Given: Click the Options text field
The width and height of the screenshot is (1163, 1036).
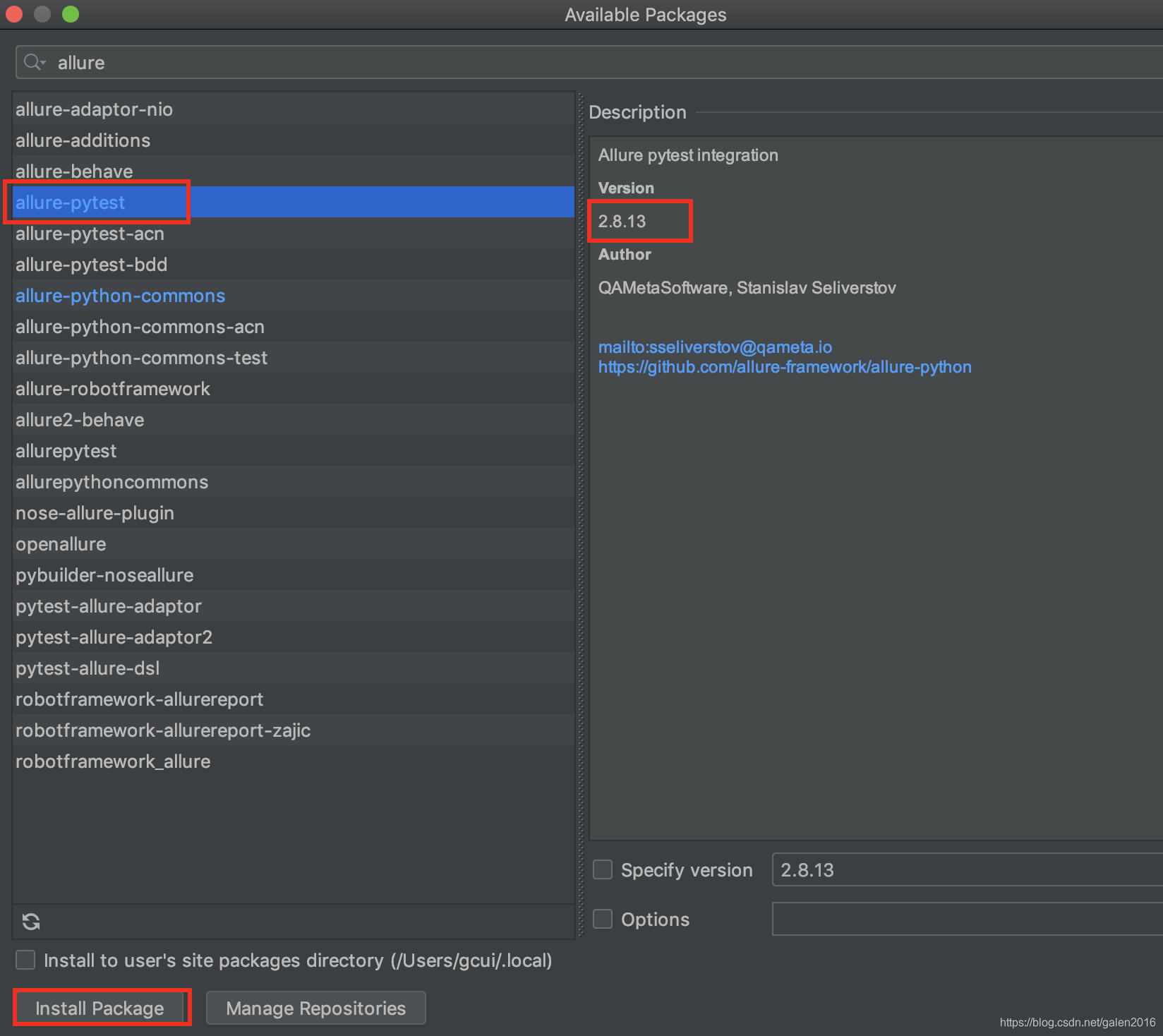Looking at the screenshot, I should [968, 919].
